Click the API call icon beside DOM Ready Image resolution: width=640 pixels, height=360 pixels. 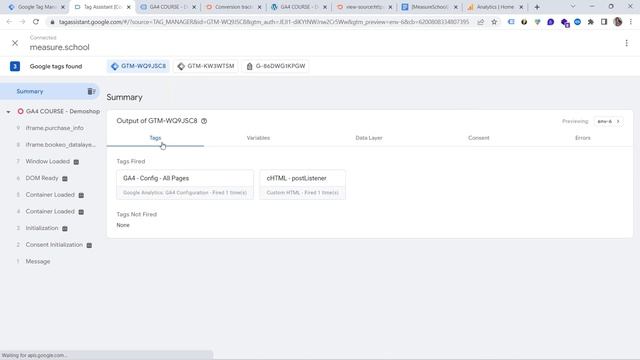click(64, 179)
